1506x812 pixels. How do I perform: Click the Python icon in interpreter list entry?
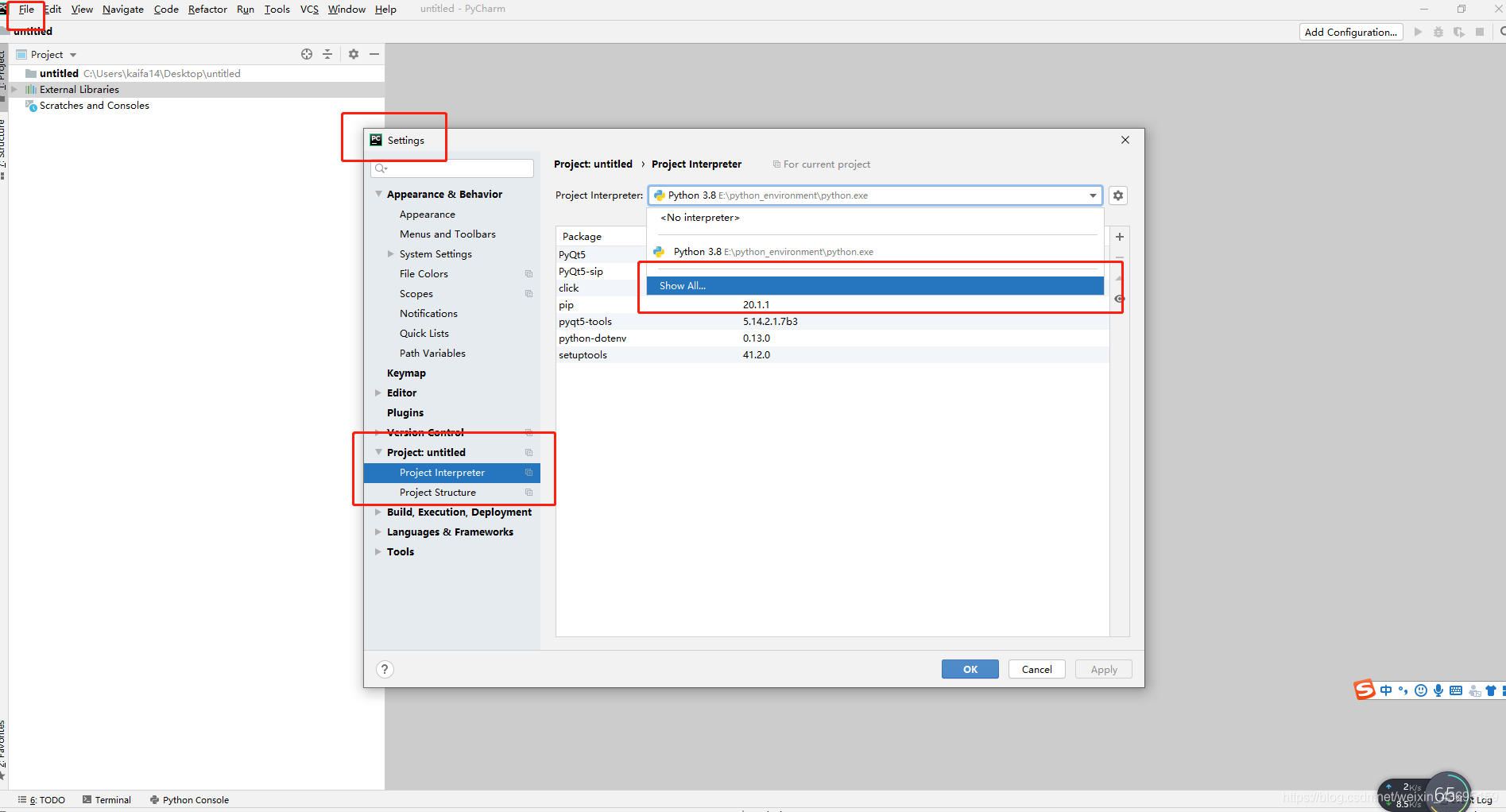coord(659,252)
